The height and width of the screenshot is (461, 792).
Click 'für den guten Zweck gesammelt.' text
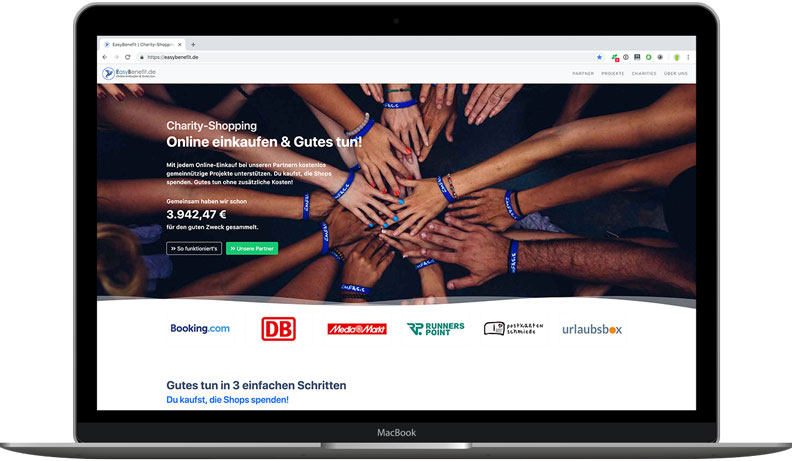[212, 227]
